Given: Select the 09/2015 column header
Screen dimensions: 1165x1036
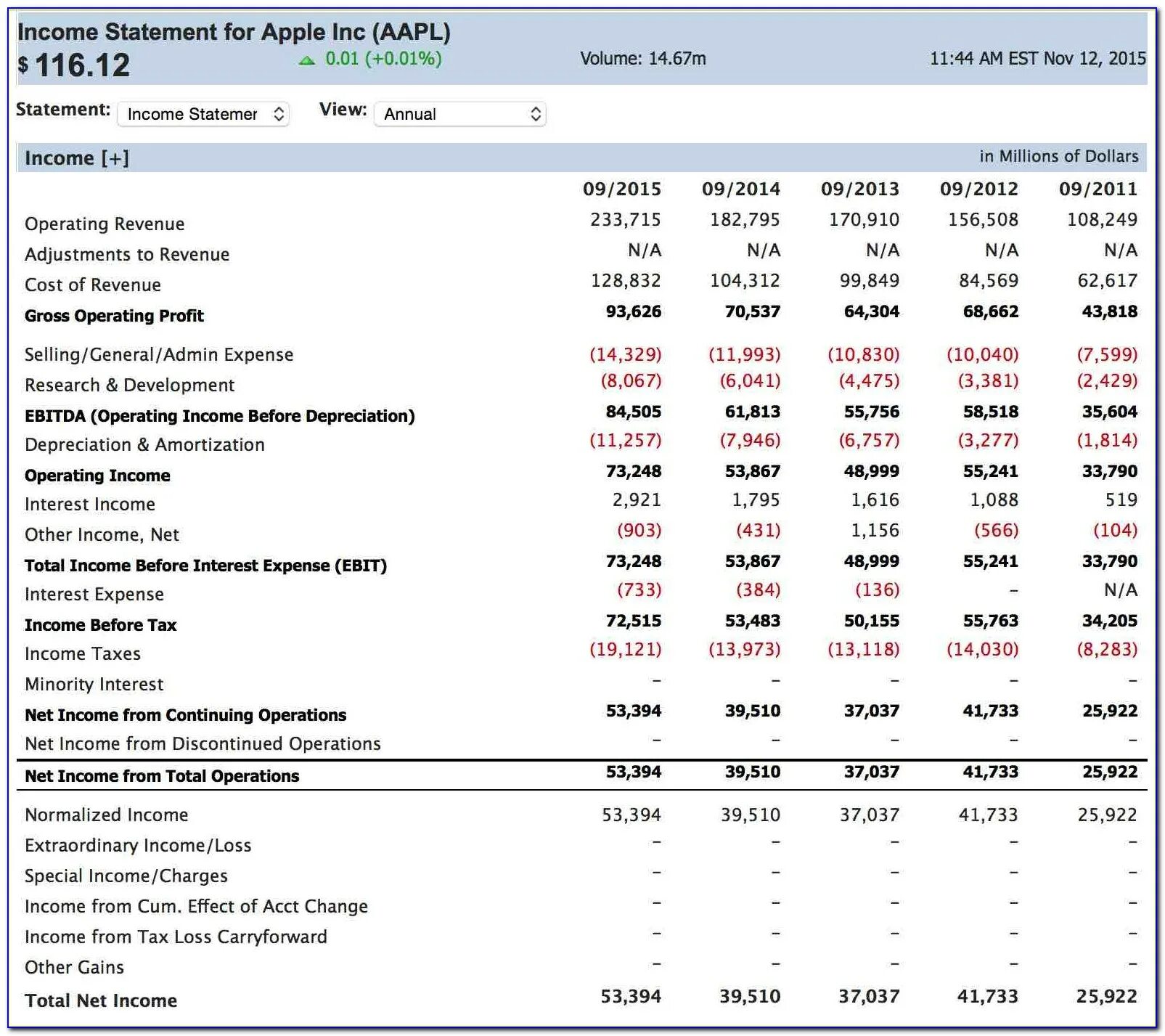Looking at the screenshot, I should [x=622, y=189].
